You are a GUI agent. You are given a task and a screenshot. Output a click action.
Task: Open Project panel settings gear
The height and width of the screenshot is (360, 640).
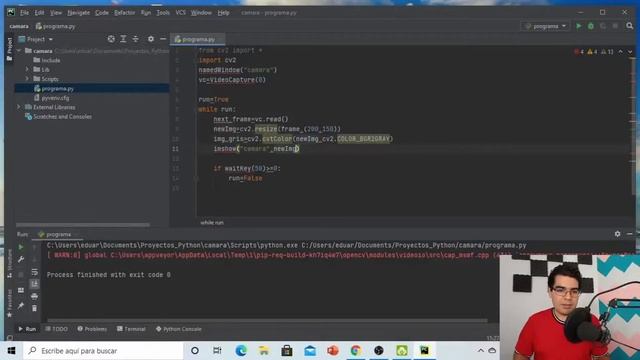pyautogui.click(x=151, y=39)
